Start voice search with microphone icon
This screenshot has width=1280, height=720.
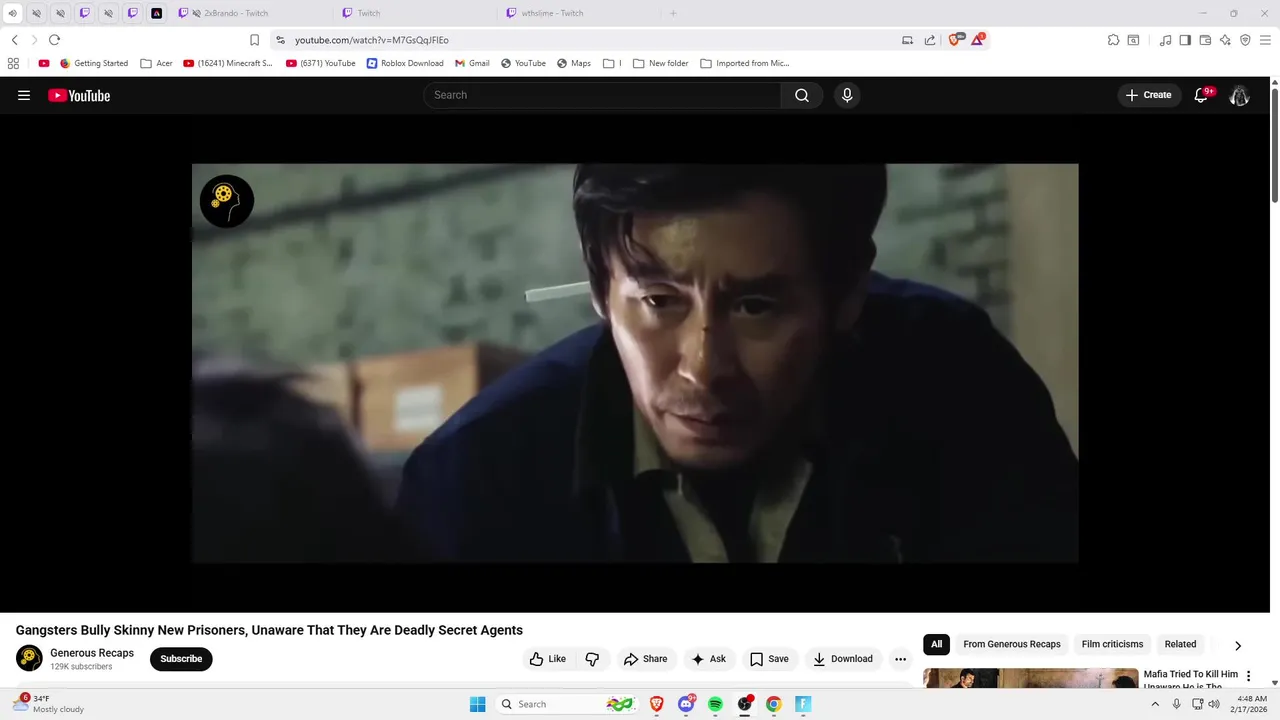click(847, 95)
